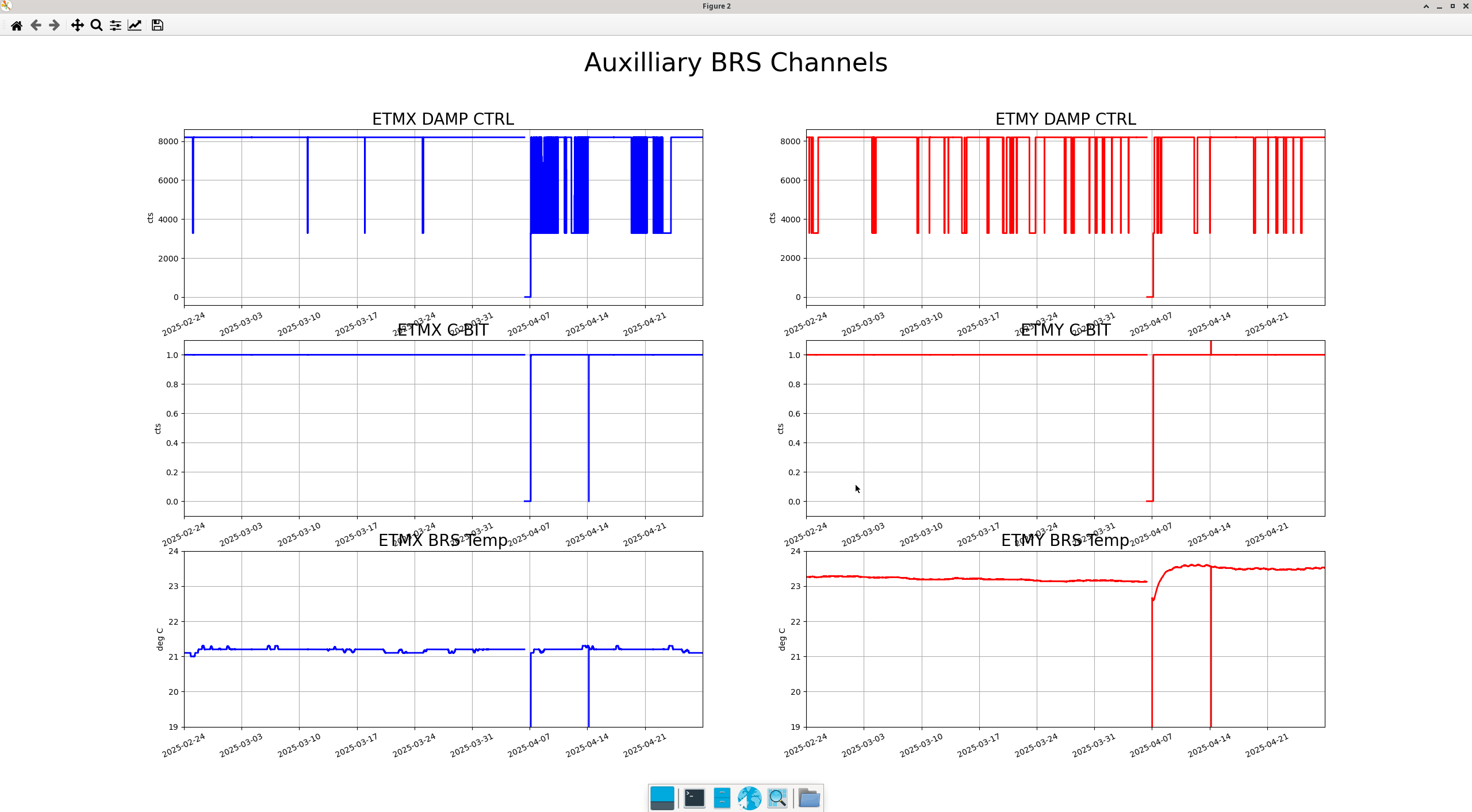Click inside the ETMX DAMP CTRL blue plot area
This screenshot has width=1472, height=812.
click(443, 217)
